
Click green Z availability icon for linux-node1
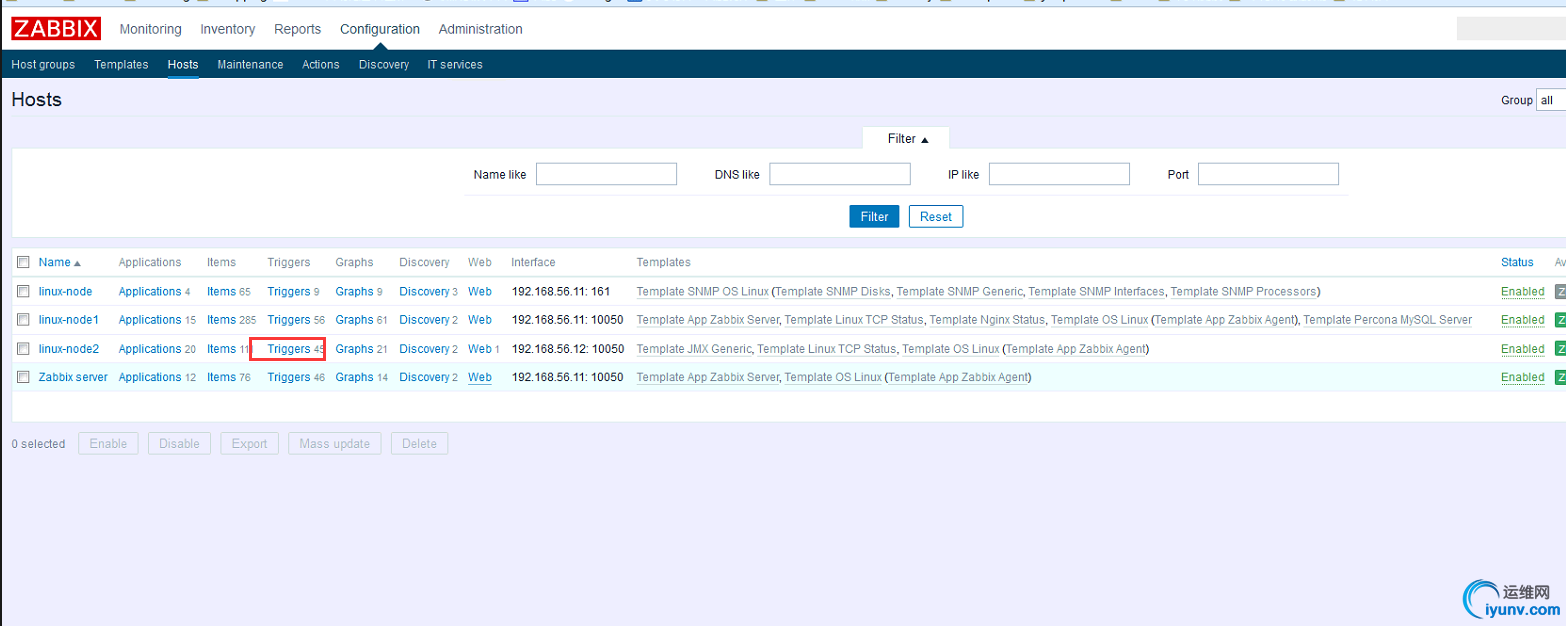1560,320
